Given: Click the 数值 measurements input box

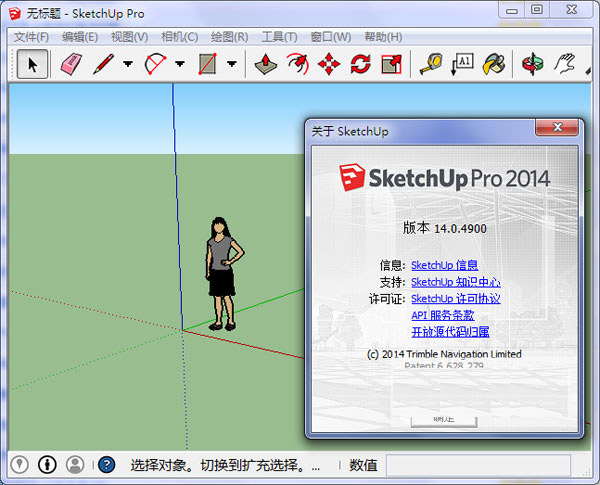Looking at the screenshot, I should (x=478, y=465).
